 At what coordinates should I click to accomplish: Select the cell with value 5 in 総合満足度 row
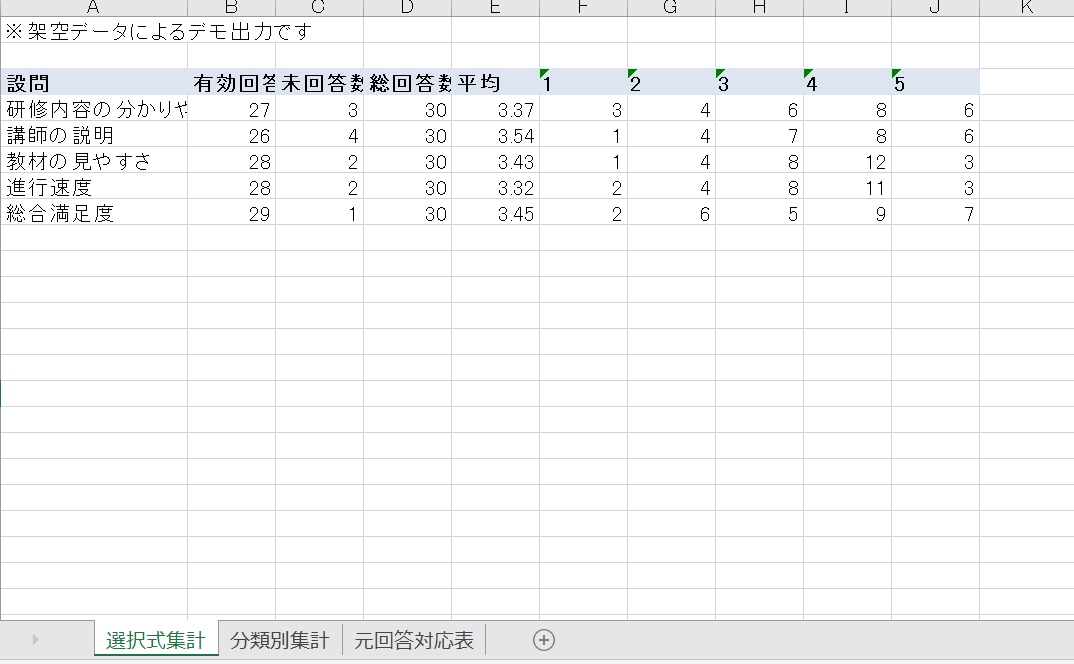pyautogui.click(x=760, y=213)
